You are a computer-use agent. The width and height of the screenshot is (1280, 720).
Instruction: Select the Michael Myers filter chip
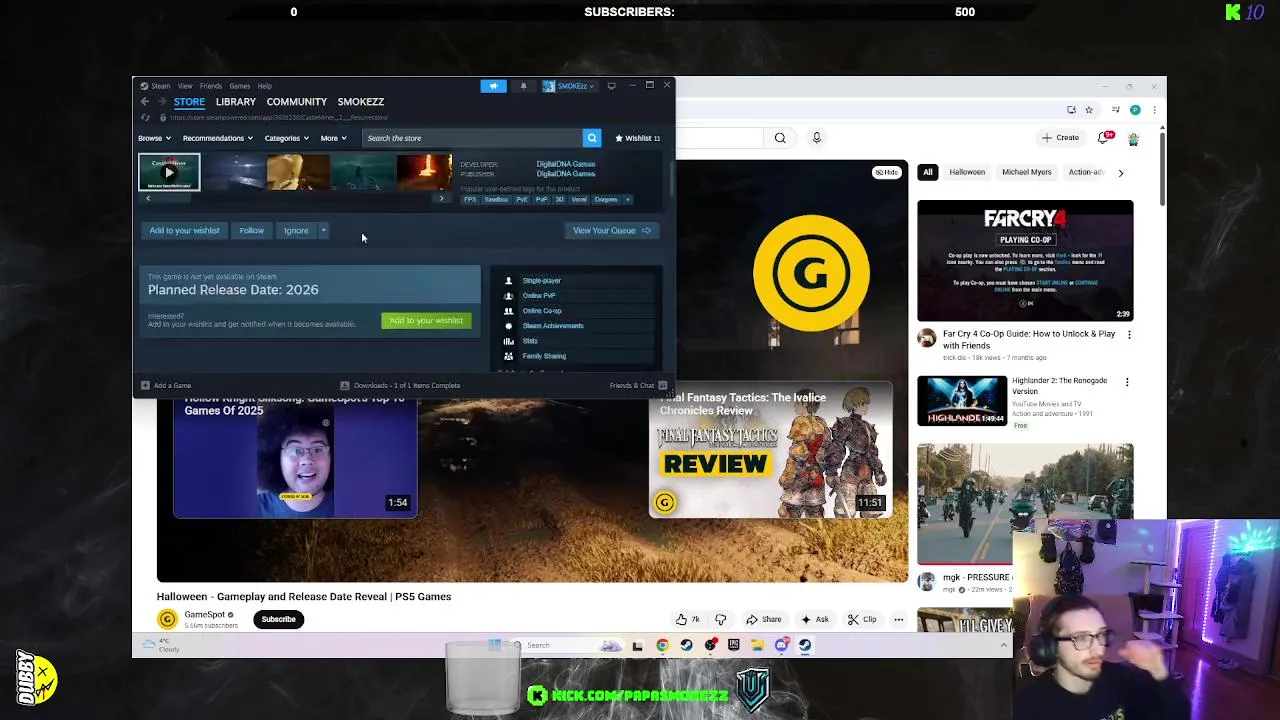1027,172
